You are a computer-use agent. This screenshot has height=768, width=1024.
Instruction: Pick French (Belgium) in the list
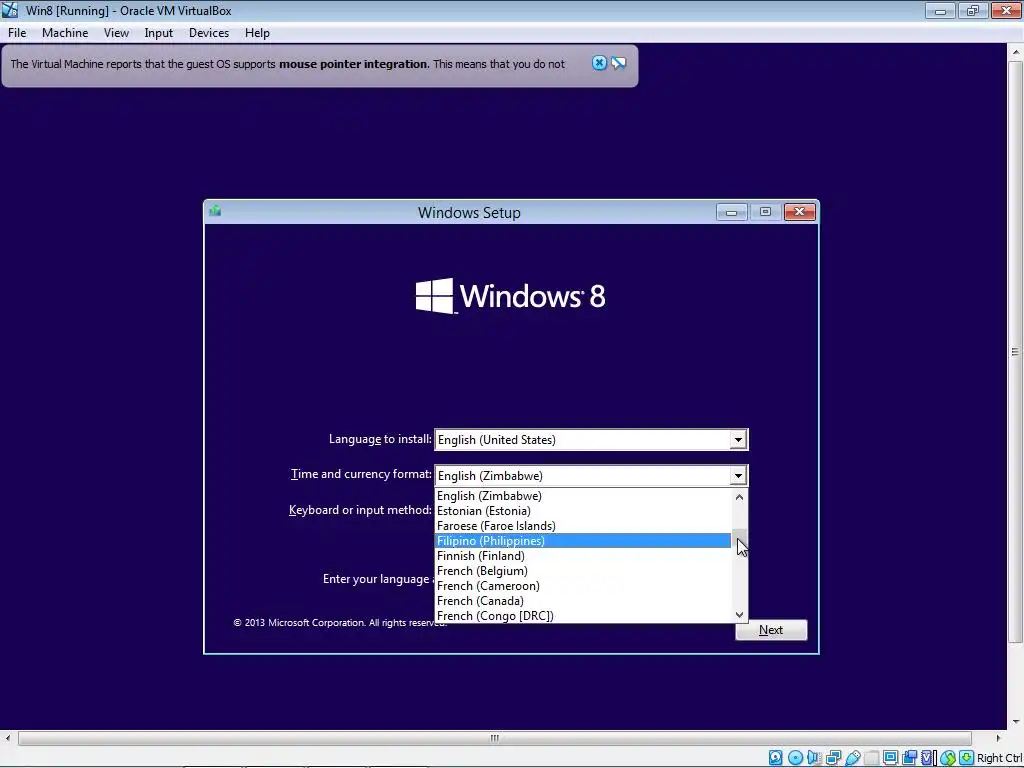coord(583,571)
